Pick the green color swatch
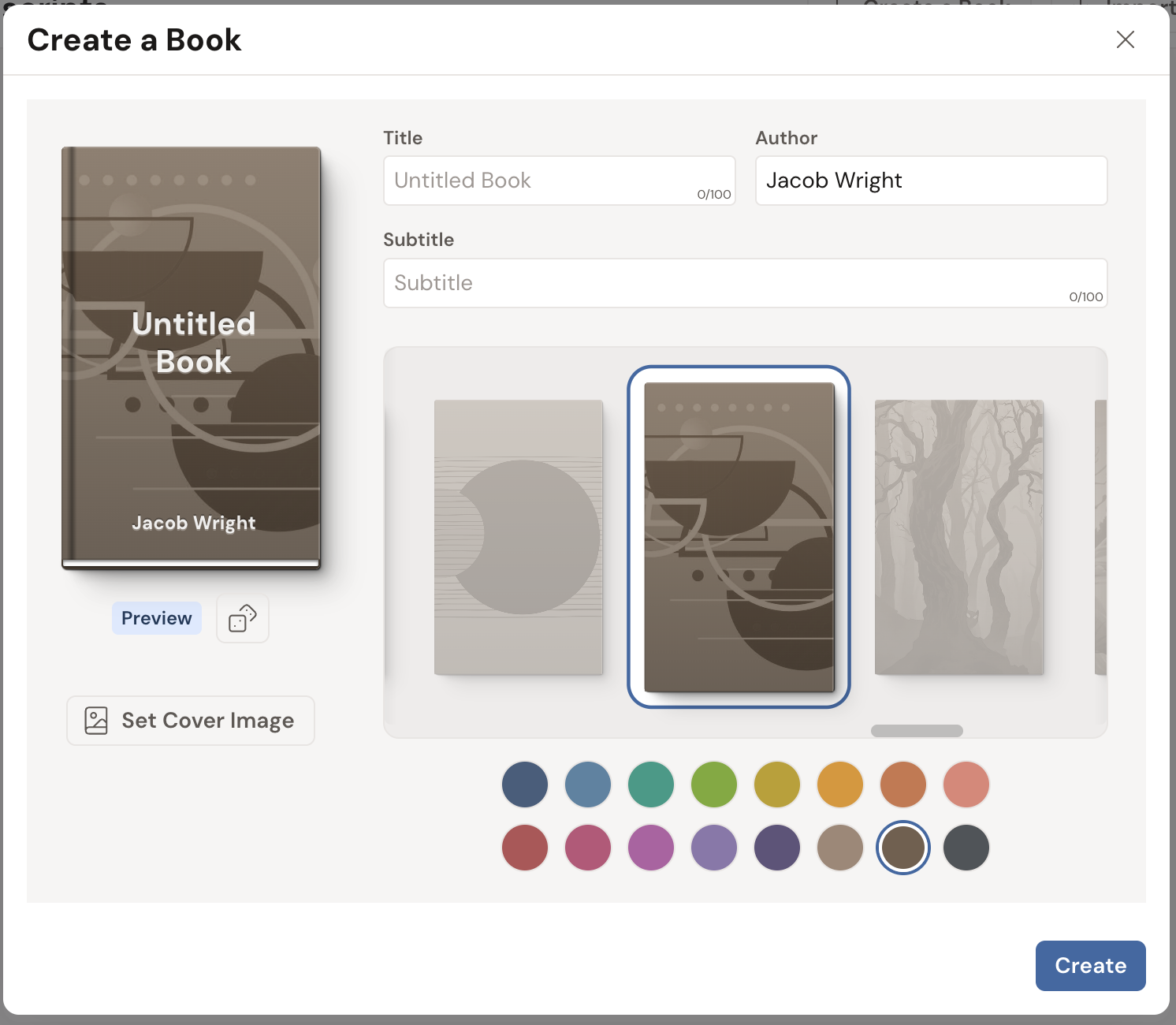1176x1025 pixels. (714, 785)
